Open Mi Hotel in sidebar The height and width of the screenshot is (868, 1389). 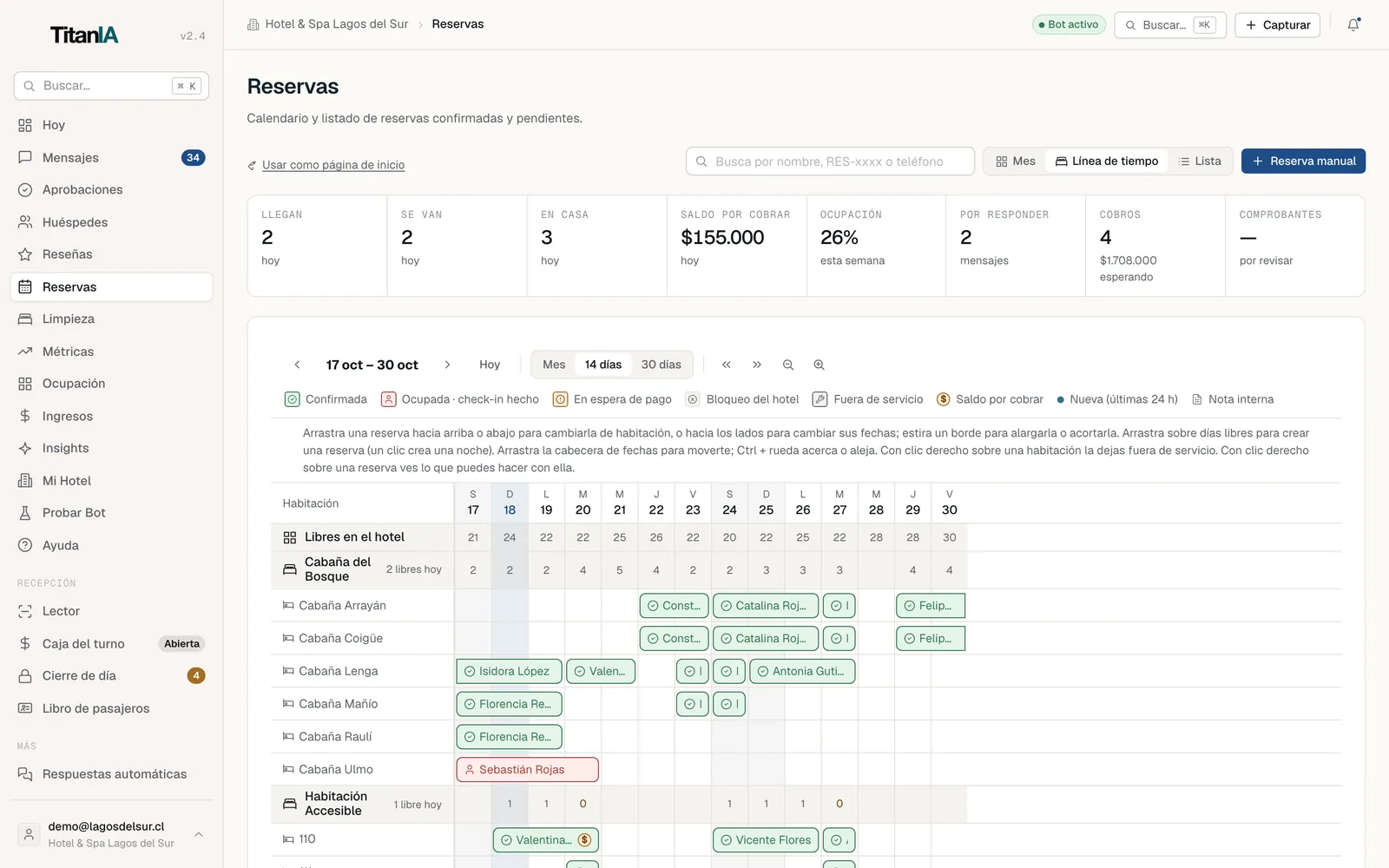(111, 481)
